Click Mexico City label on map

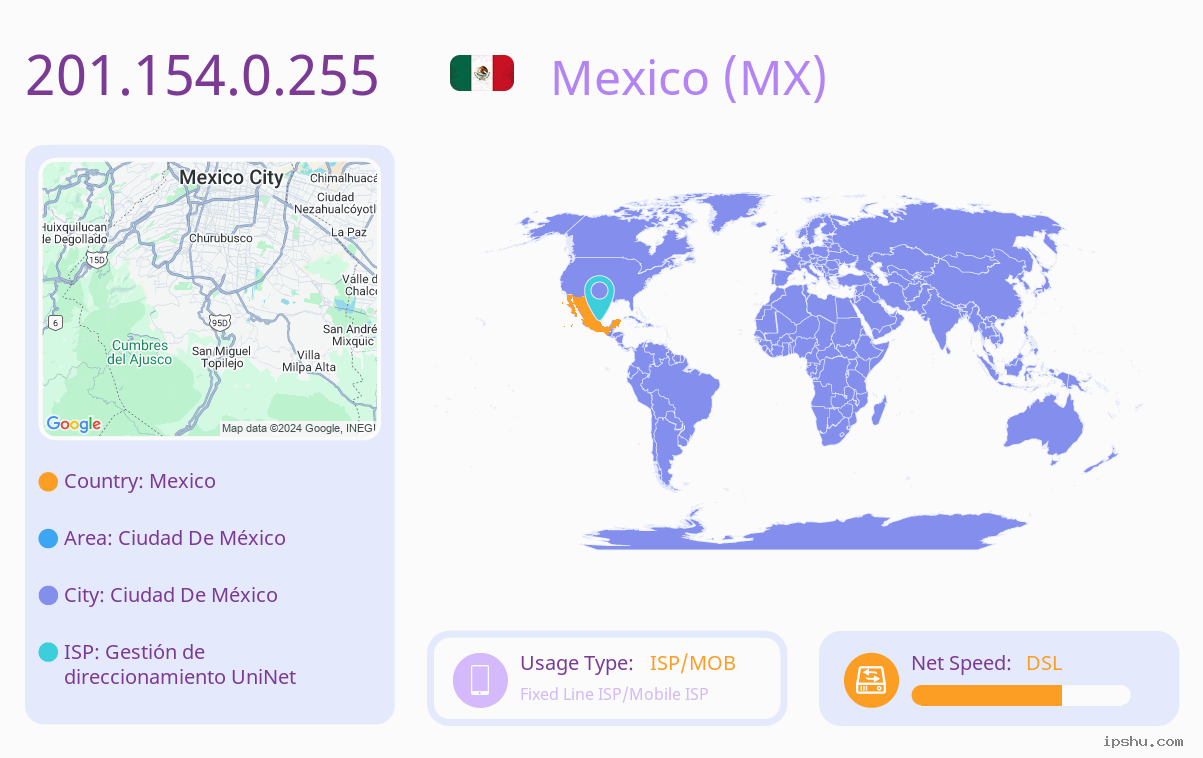[x=231, y=177]
